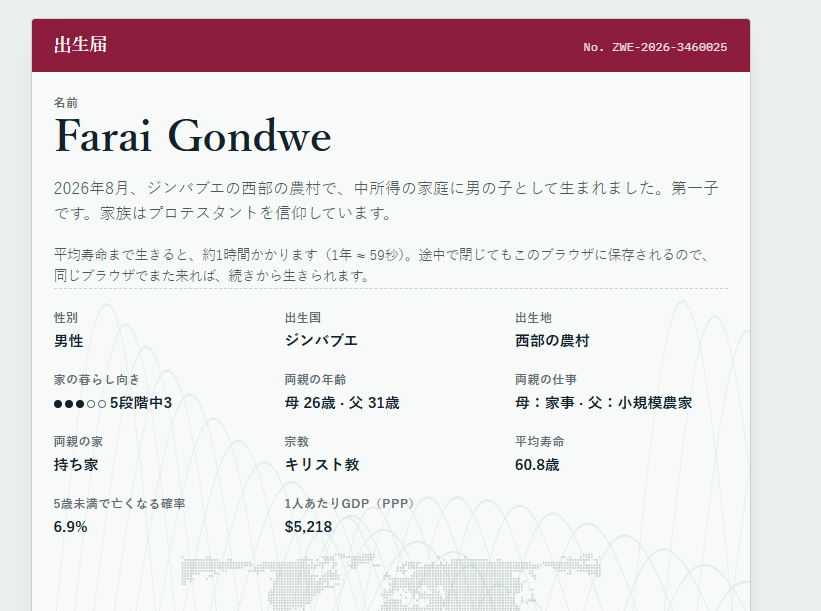This screenshot has height=611, width=821.
Task: Click the キリスト教 value
Action: point(322,464)
